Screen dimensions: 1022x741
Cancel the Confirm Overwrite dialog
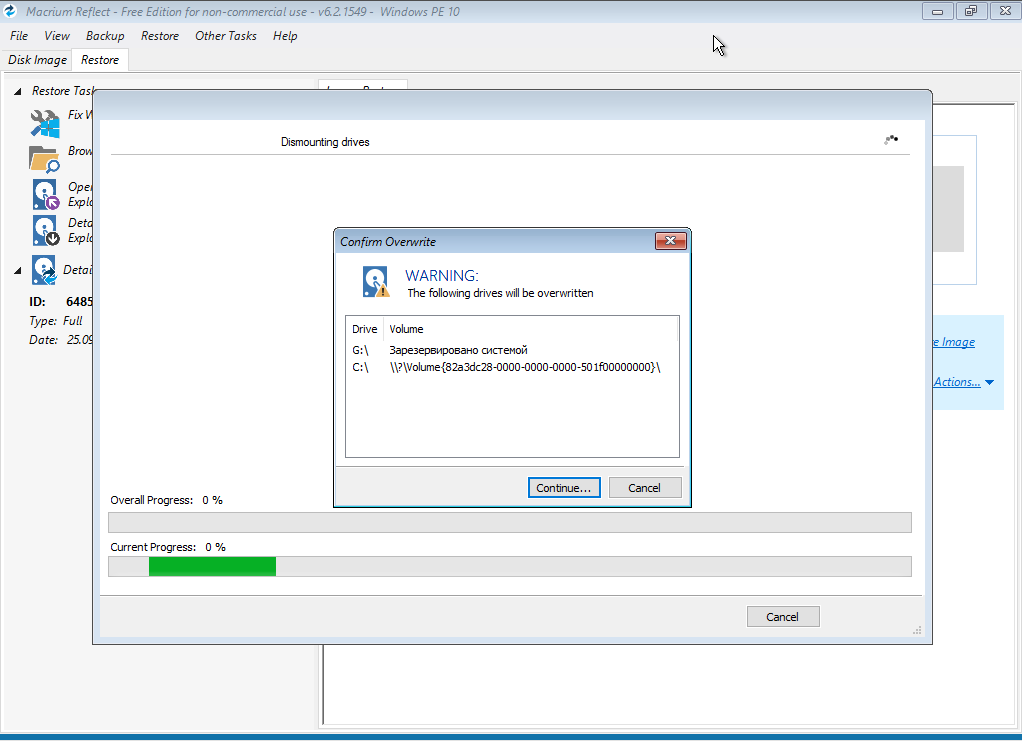click(645, 487)
